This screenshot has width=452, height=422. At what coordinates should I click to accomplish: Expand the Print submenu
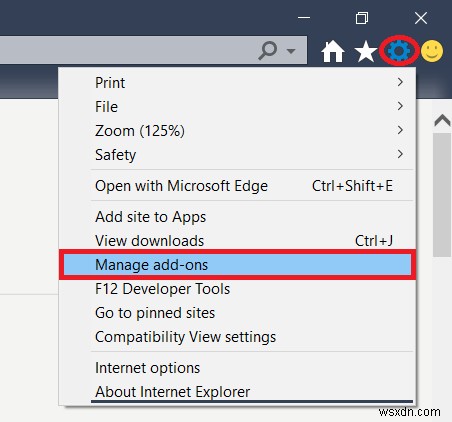tap(237, 82)
